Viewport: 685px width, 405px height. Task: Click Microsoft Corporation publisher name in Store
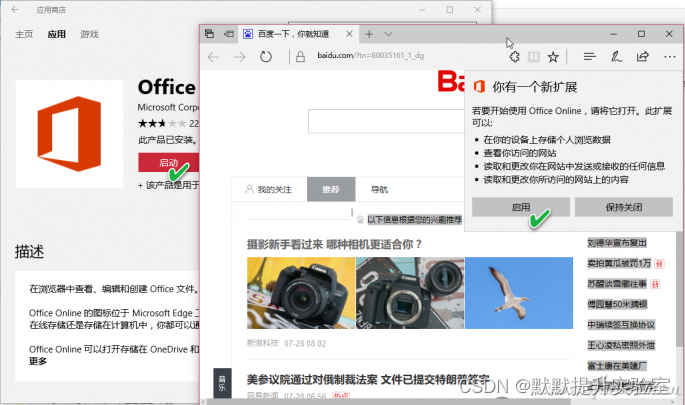pyautogui.click(x=169, y=107)
